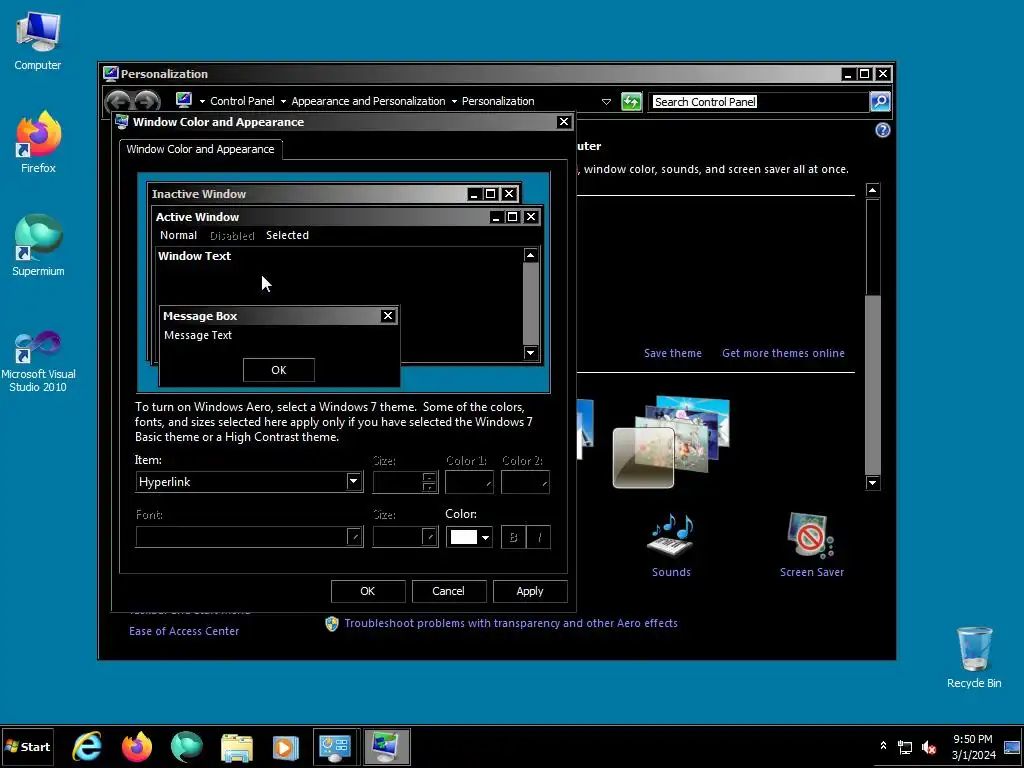Click preview scrollbar up arrow
1024x768 pixels.
(x=531, y=255)
